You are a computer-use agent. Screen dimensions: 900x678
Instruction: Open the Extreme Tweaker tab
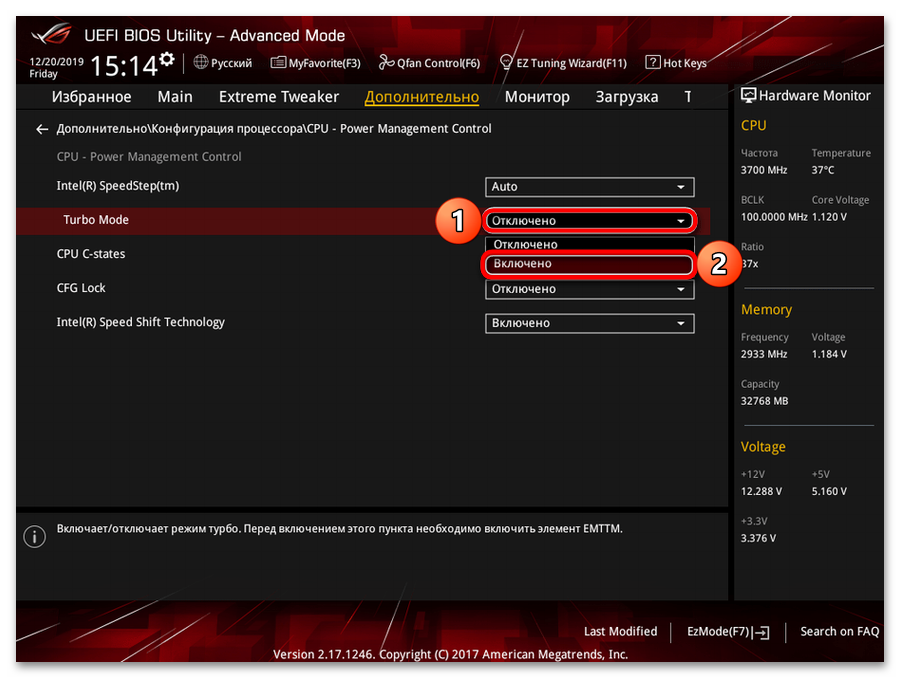click(x=278, y=96)
